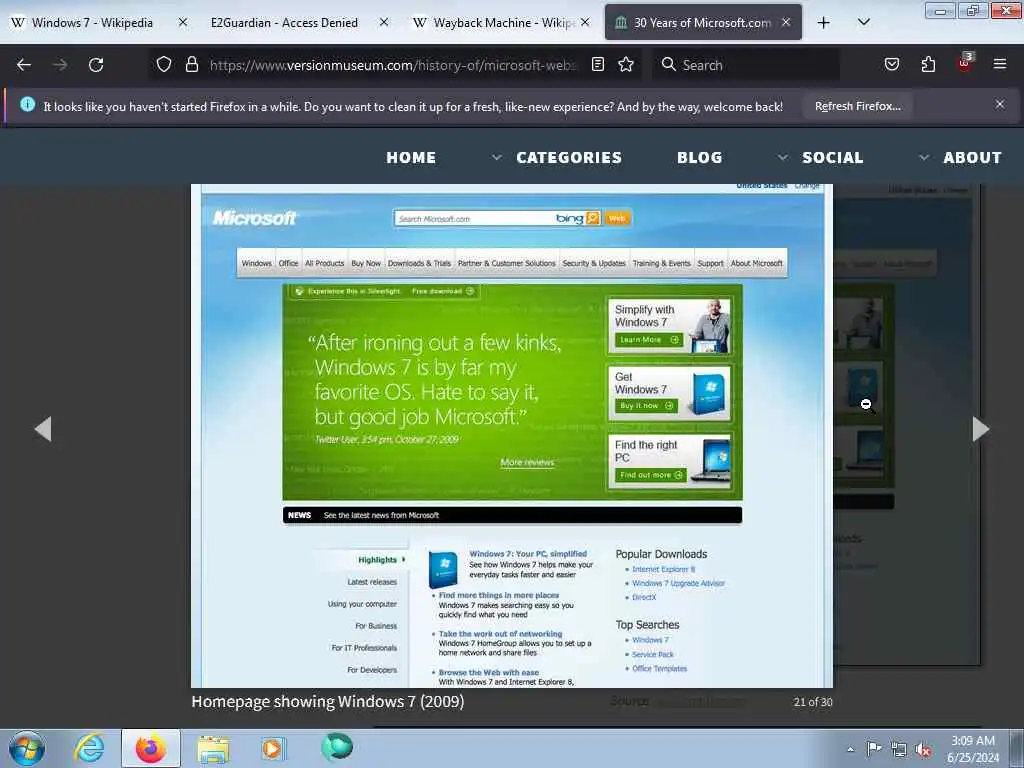The image size is (1024, 768).
Task: Toggle reader view icon in address bar
Action: point(598,64)
